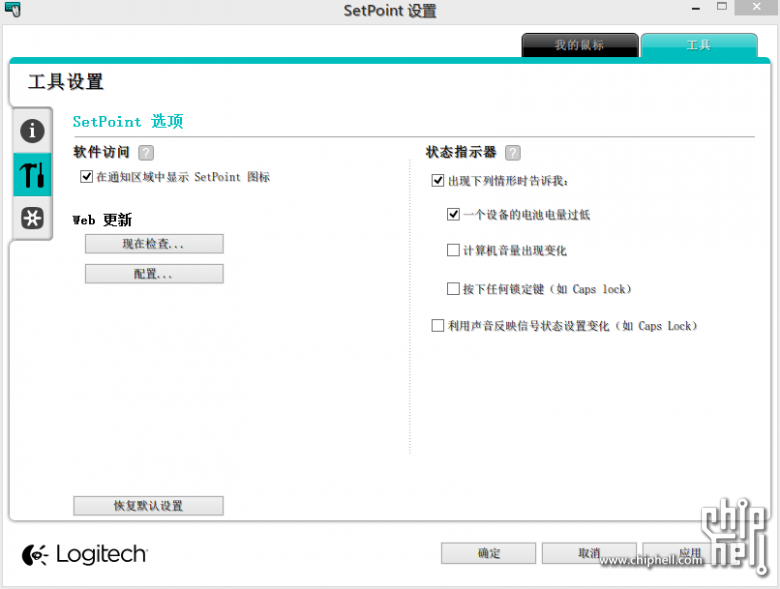Click 应用 to apply settings
780x589 pixels.
pyautogui.click(x=689, y=553)
